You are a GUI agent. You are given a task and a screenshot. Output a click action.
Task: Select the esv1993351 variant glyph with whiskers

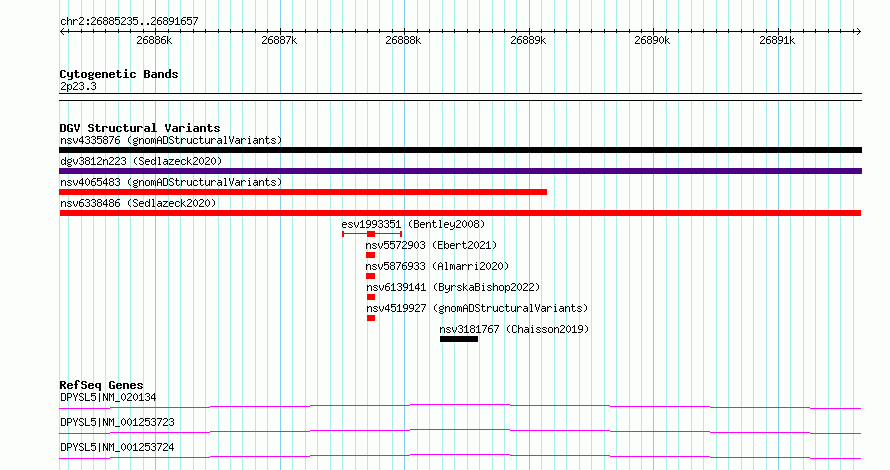[x=372, y=234]
